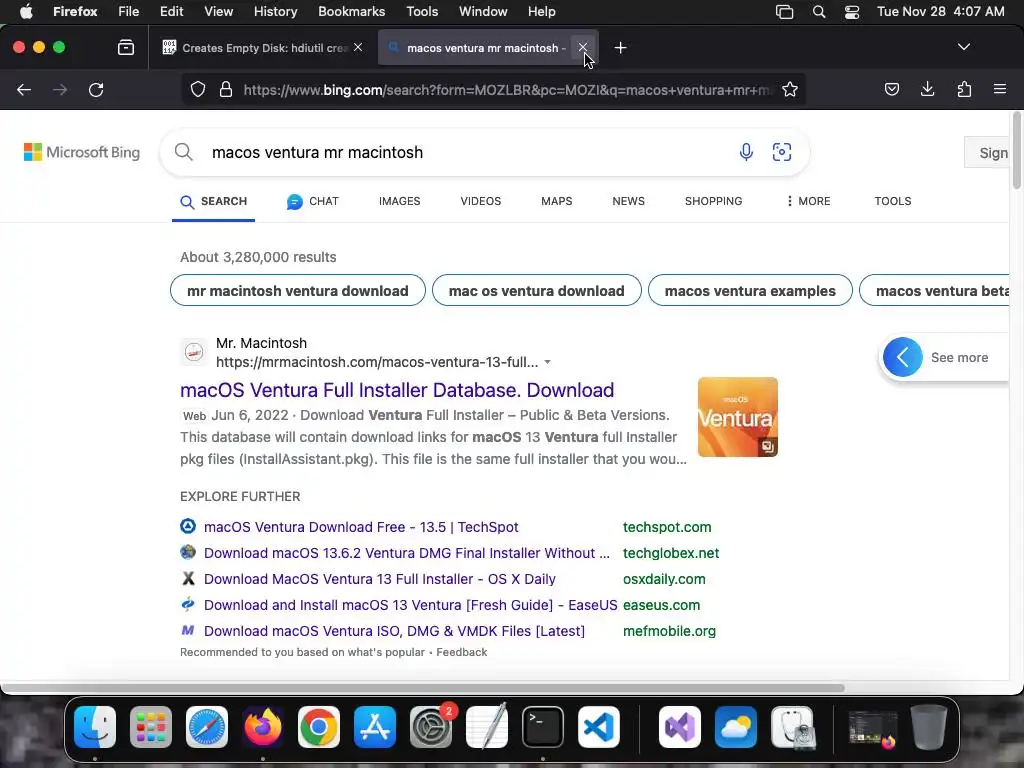Switch to SHOPPING results tab
Viewport: 1024px width, 768px height.
[x=713, y=201]
